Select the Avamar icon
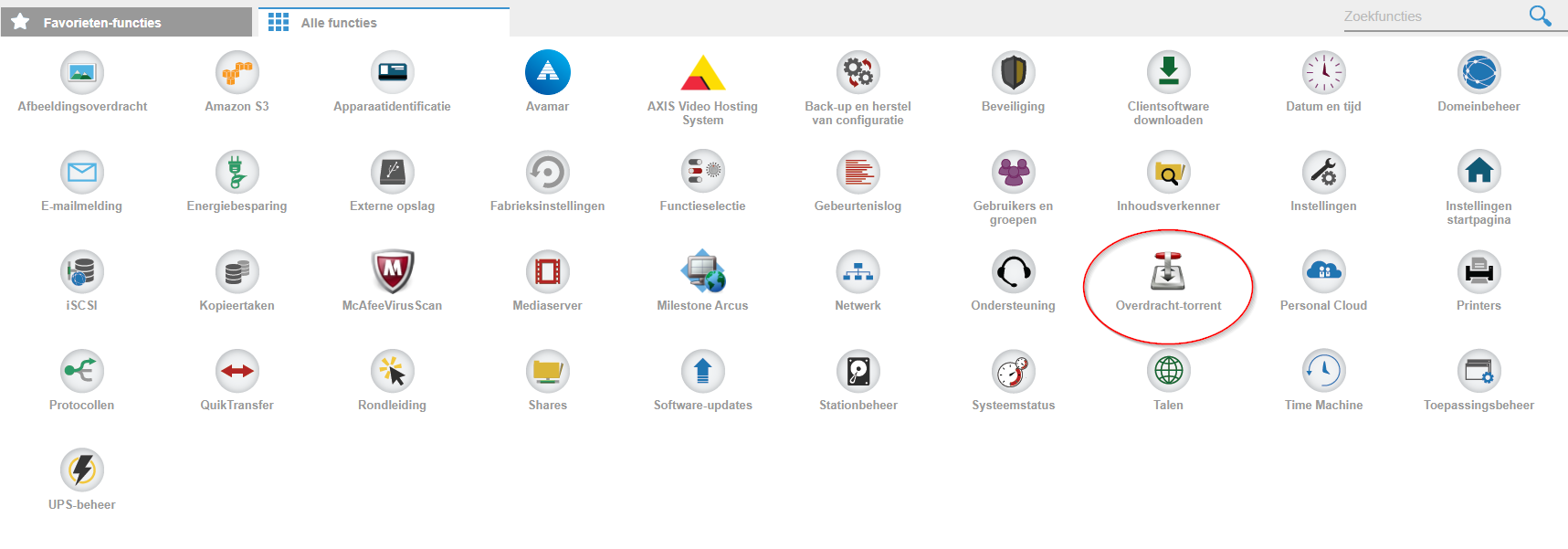Screen dimensions: 1568x549 coord(548,72)
